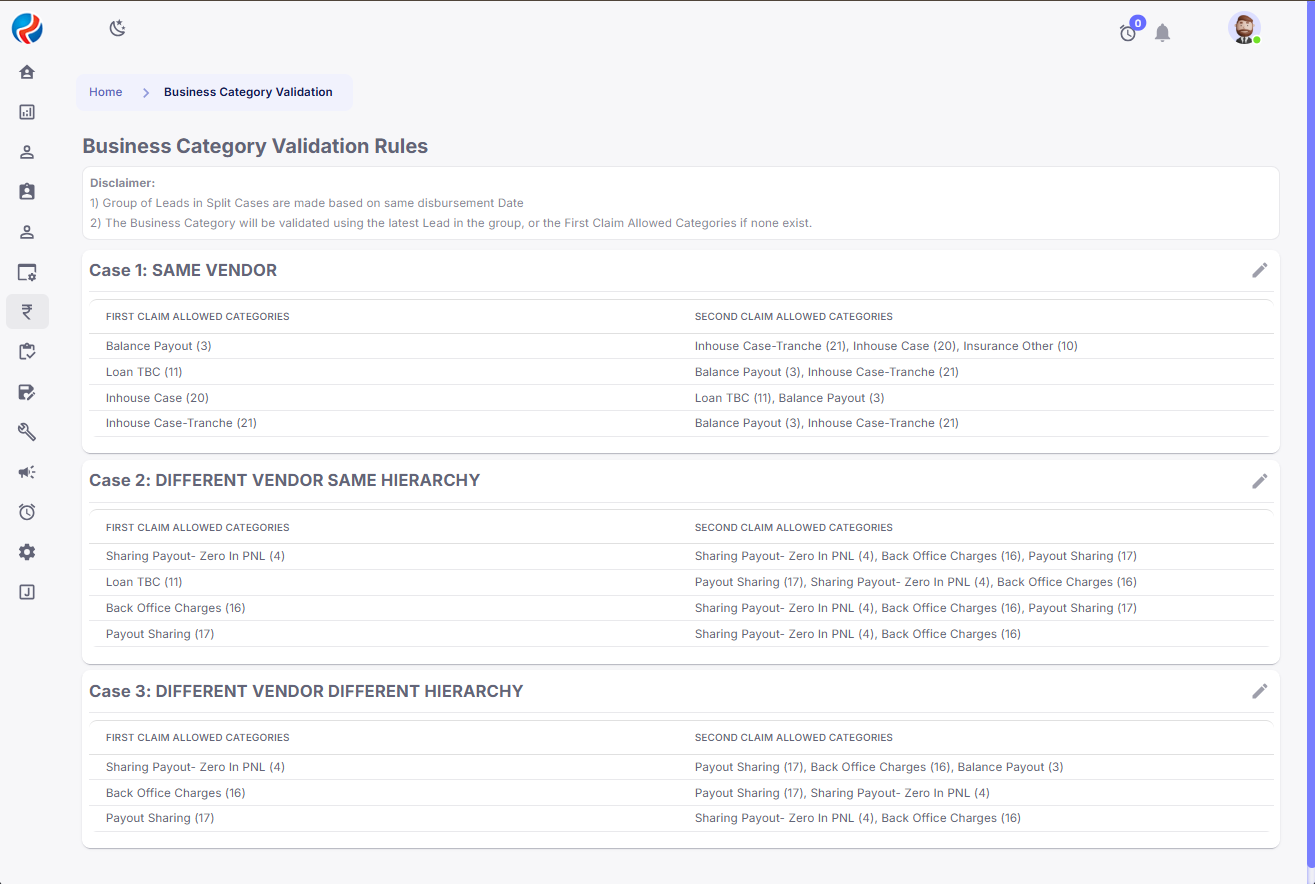1315x884 pixels.
Task: Open the timer icon with 0 badge
Action: pyautogui.click(x=1128, y=33)
